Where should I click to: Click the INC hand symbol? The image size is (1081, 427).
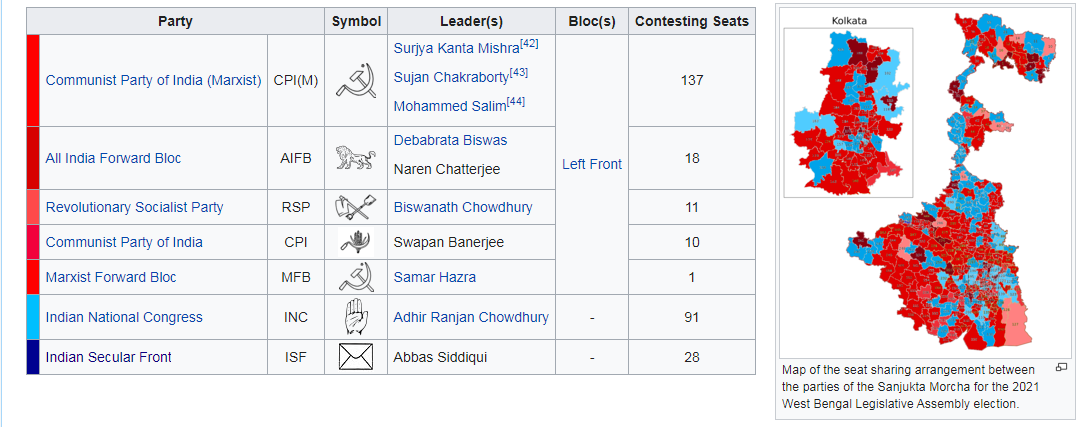click(x=355, y=317)
